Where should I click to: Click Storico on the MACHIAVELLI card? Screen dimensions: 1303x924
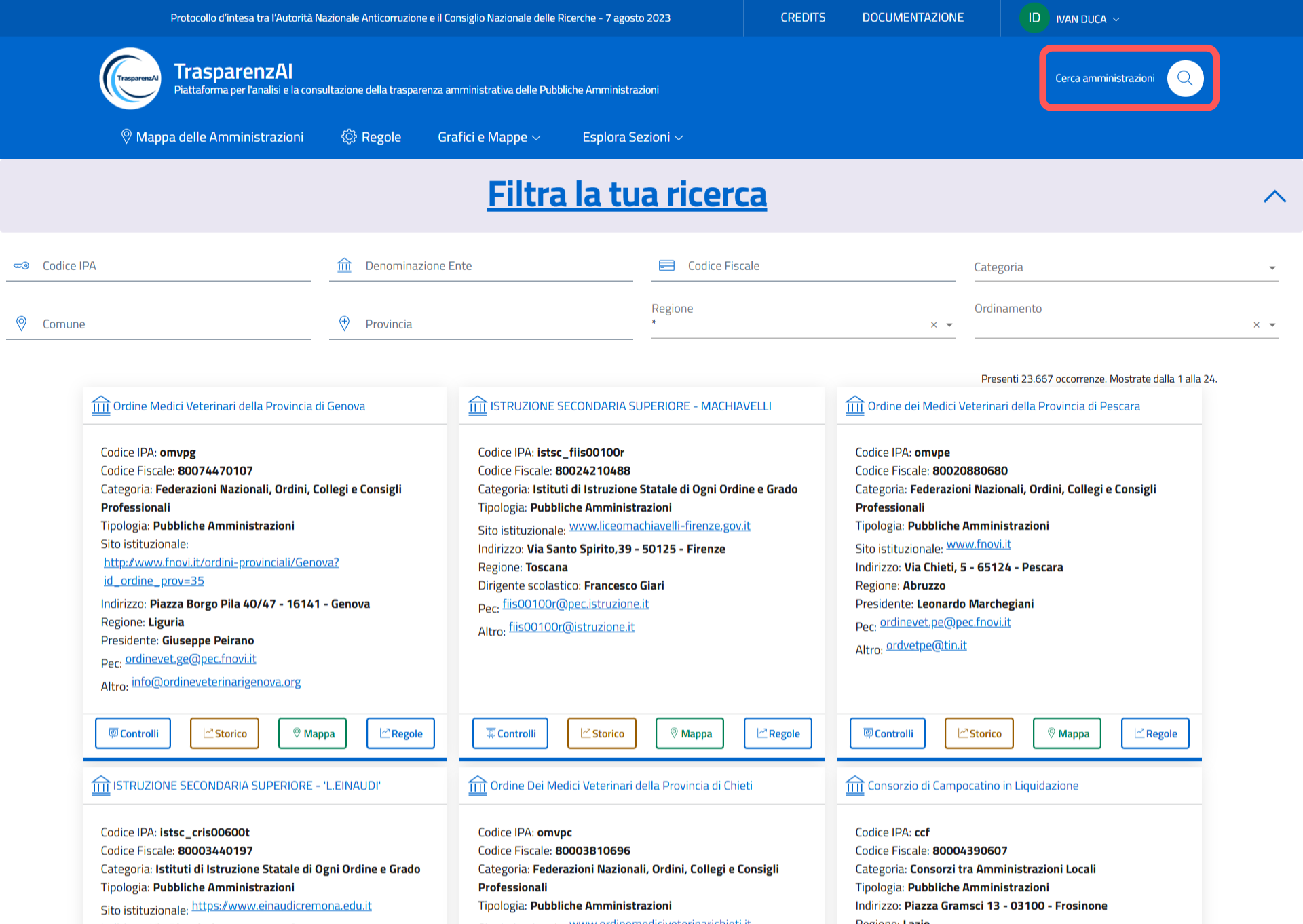tap(602, 733)
